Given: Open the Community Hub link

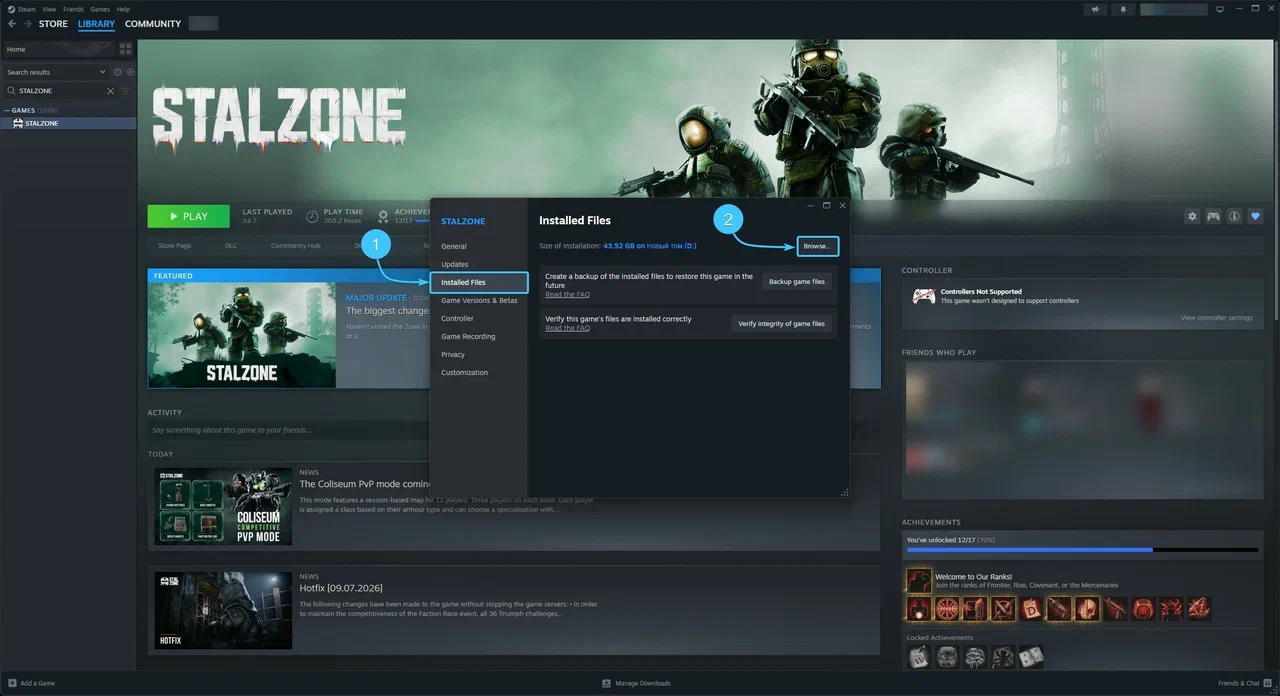Looking at the screenshot, I should click(295, 245).
